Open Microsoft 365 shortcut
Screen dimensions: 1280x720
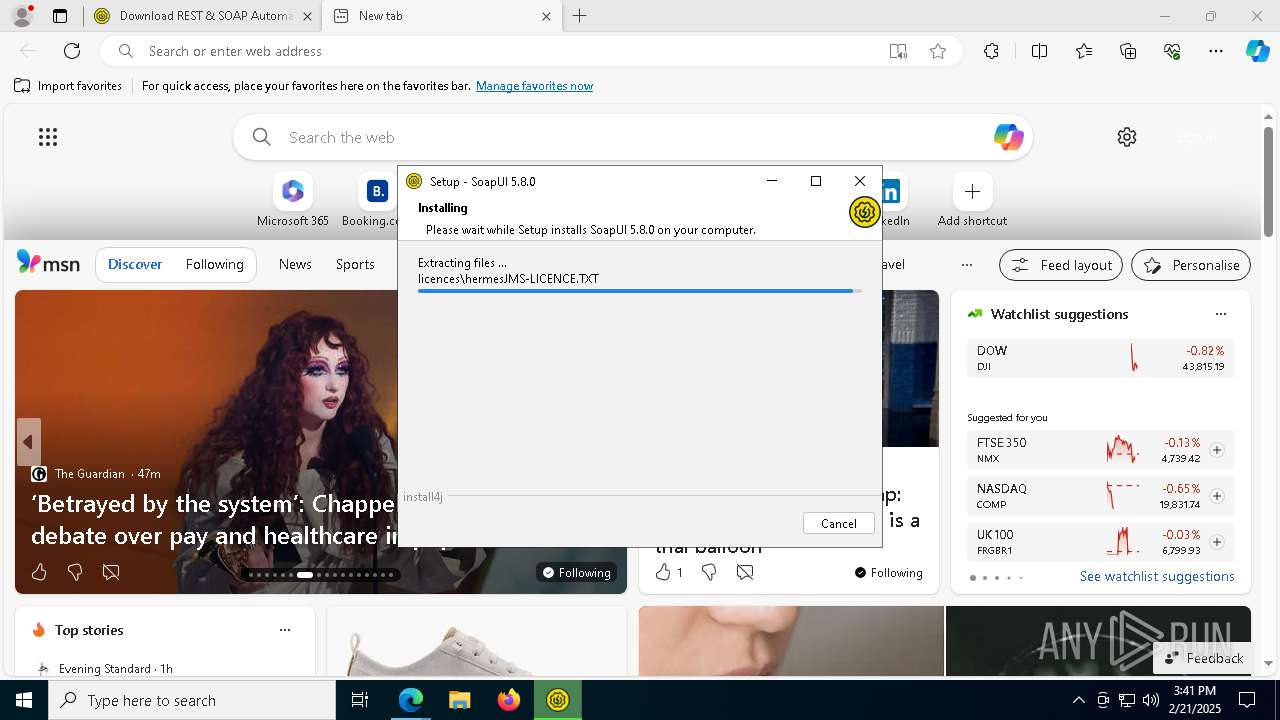(292, 200)
